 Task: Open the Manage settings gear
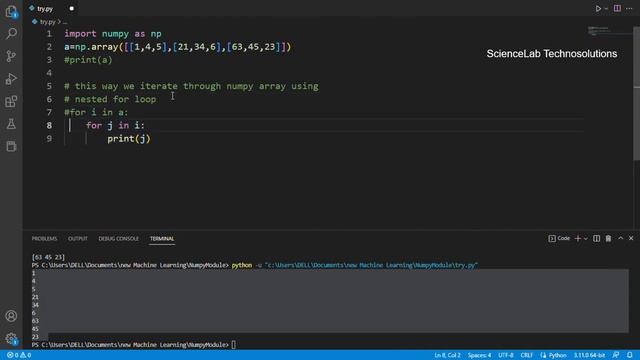coord(11,338)
